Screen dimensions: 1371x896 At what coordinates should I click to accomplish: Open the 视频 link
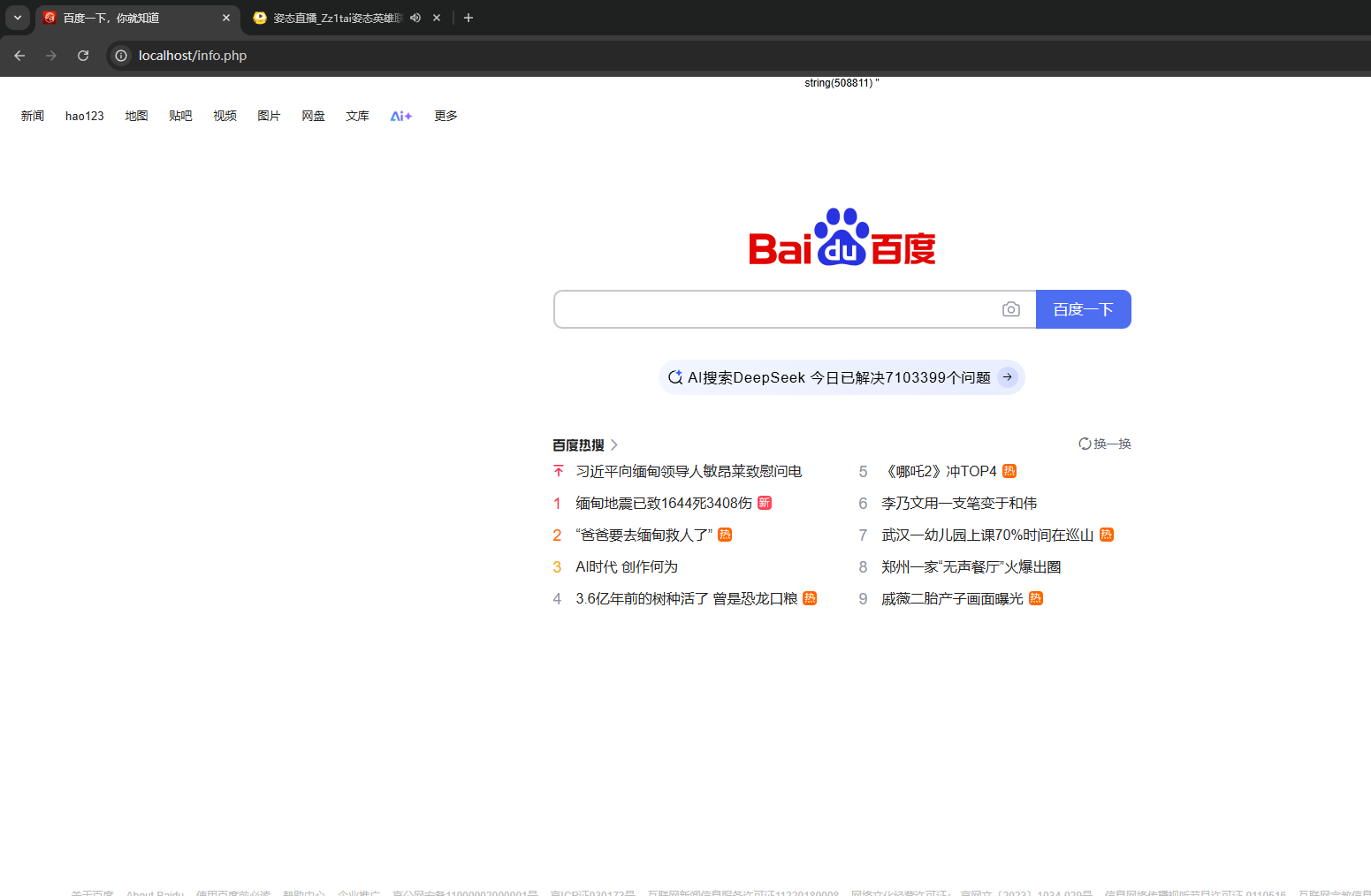coord(225,116)
